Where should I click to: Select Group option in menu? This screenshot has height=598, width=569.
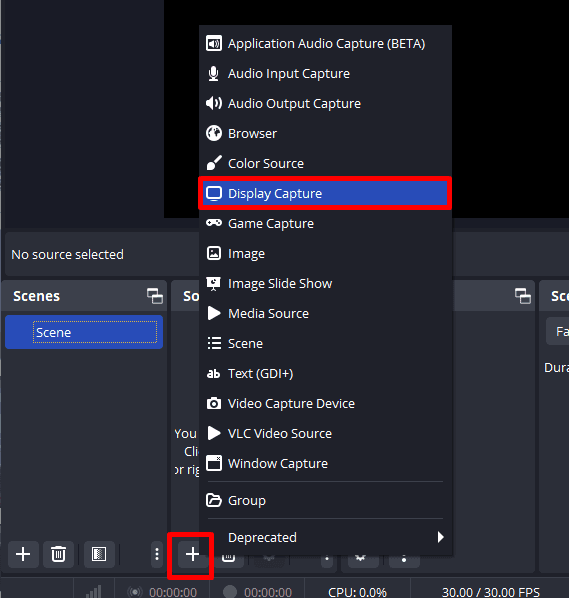point(325,500)
